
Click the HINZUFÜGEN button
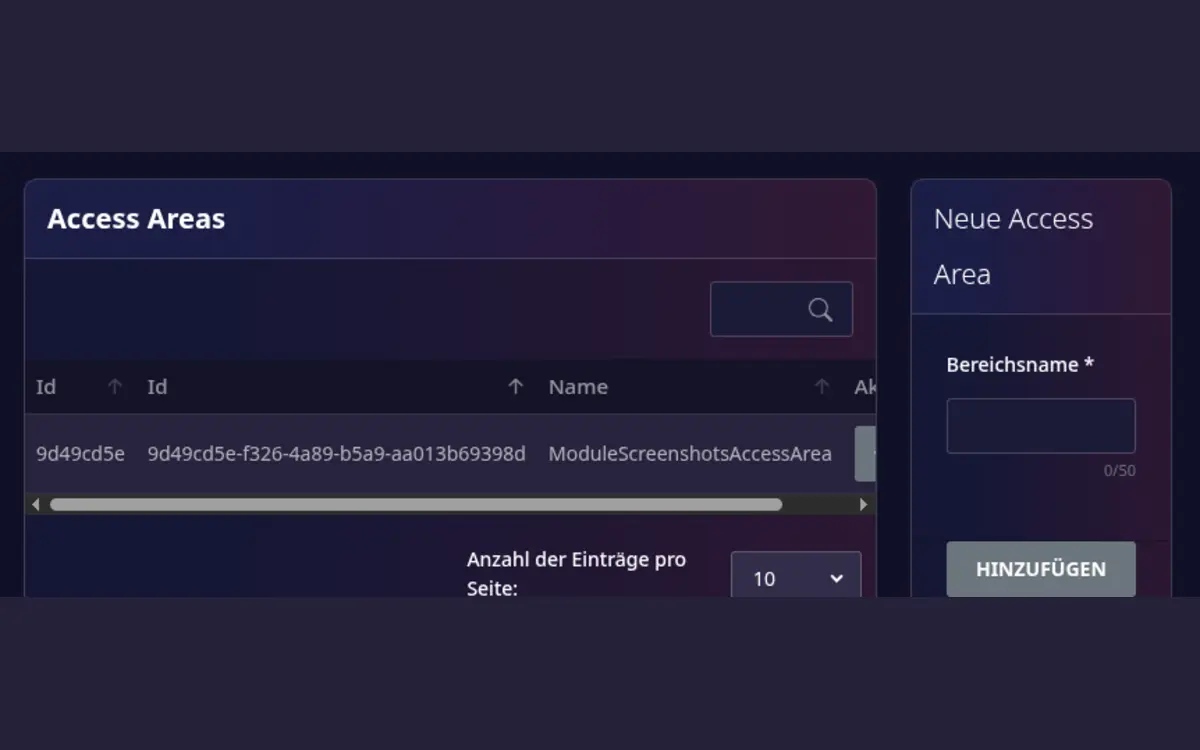pyautogui.click(x=1041, y=569)
